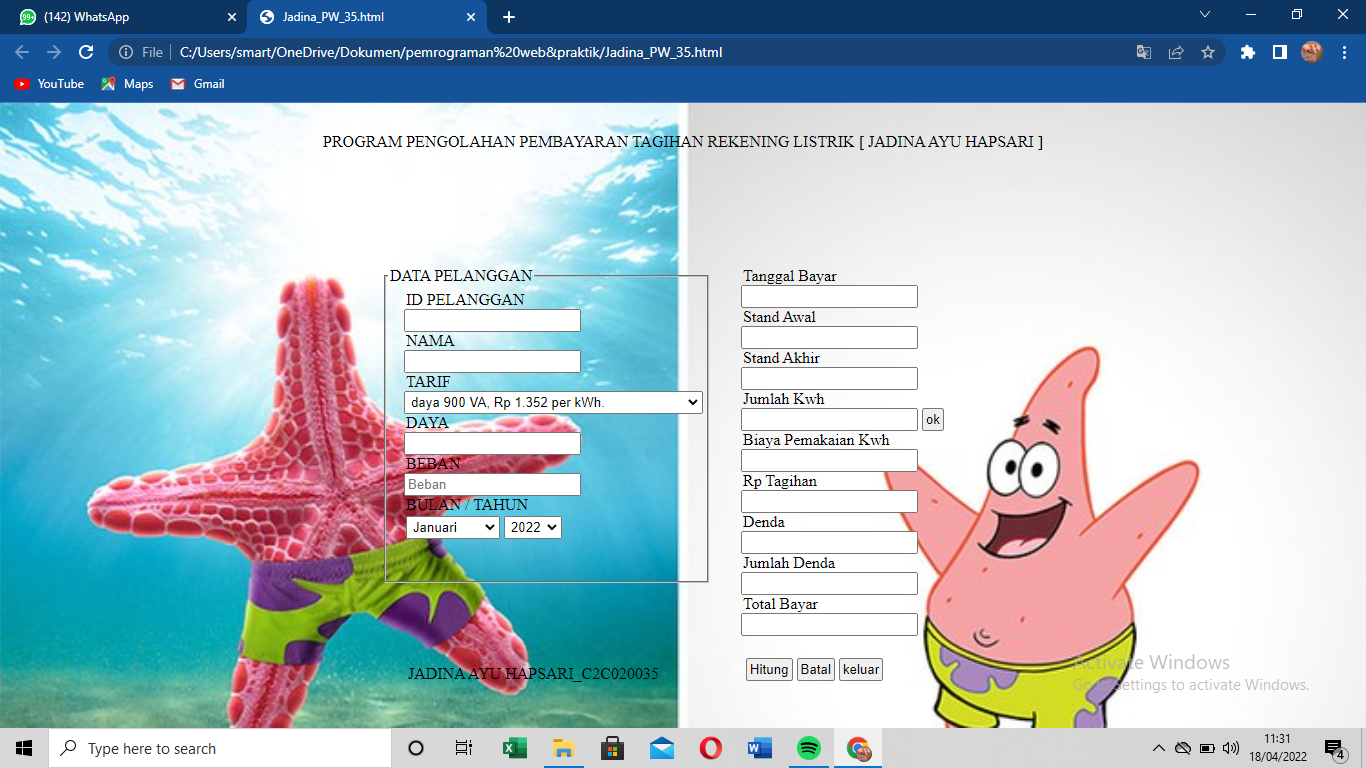Open the browser extensions puzzle icon
Viewport: 1366px width, 768px height.
point(1247,52)
